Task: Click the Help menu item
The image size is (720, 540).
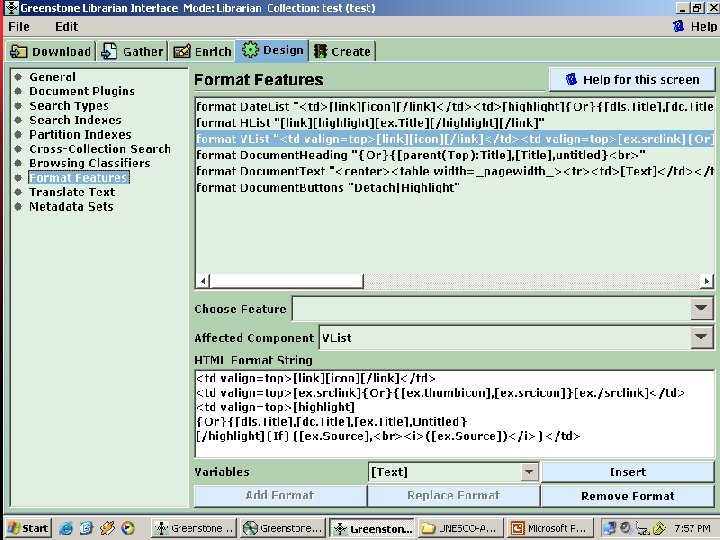Action: 703,27
